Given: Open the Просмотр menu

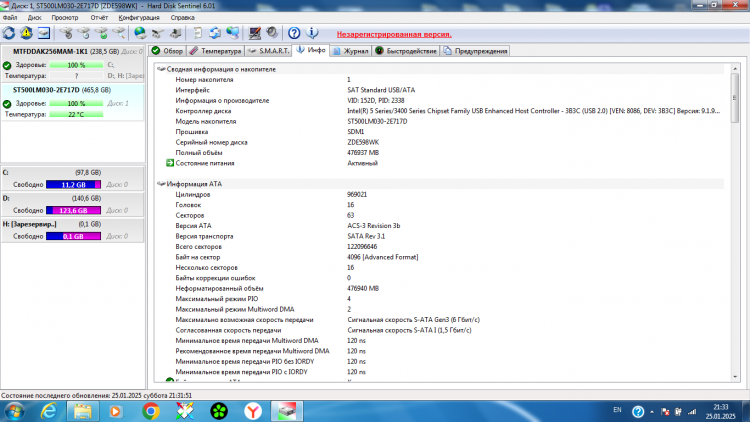Looking at the screenshot, I should [x=65, y=17].
